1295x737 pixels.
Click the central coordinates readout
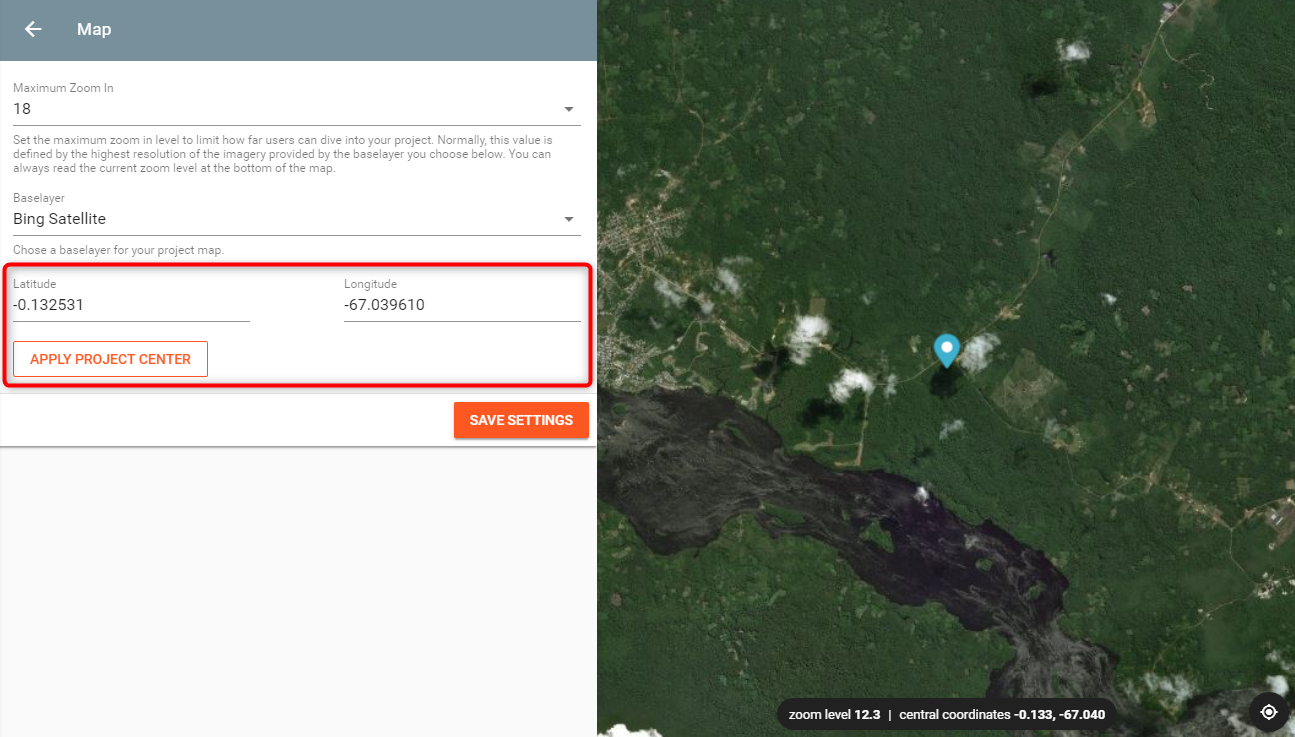tap(1001, 715)
